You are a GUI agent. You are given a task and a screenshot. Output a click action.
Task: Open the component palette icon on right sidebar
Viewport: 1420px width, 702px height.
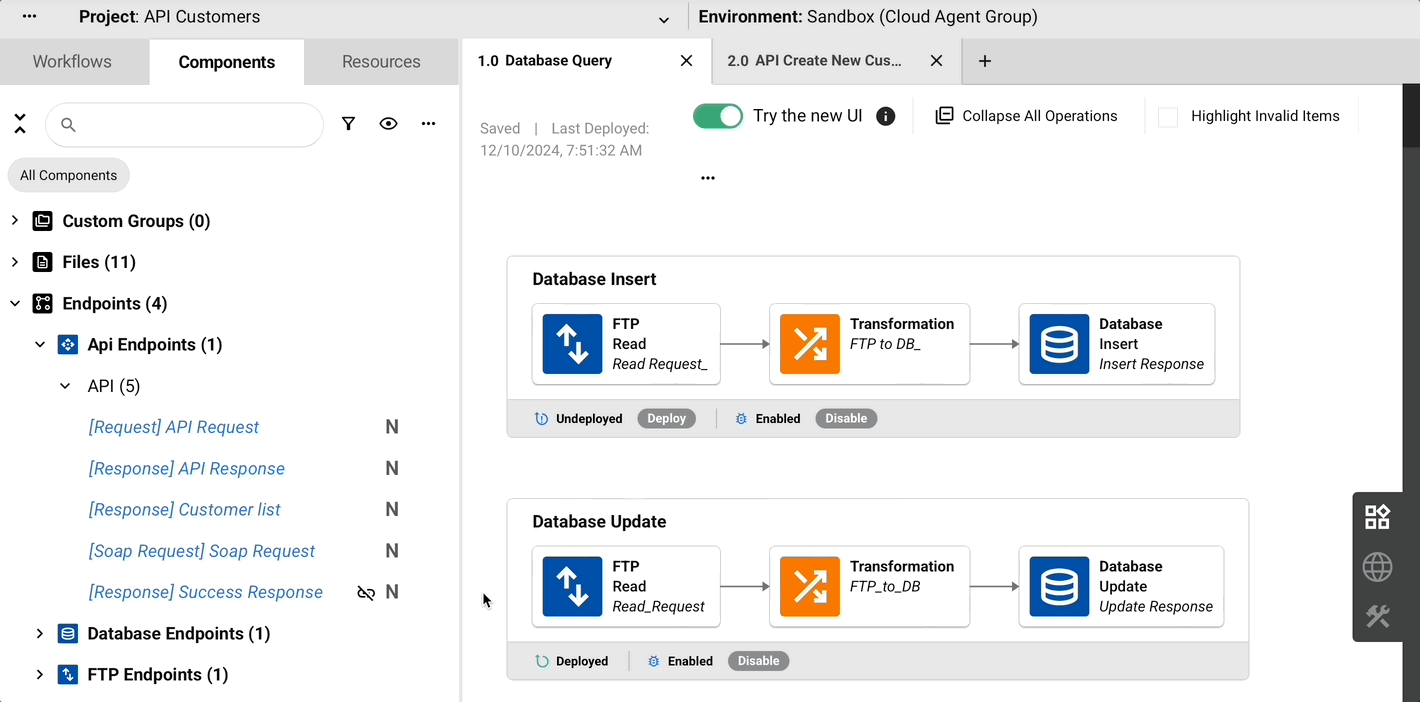click(x=1377, y=517)
